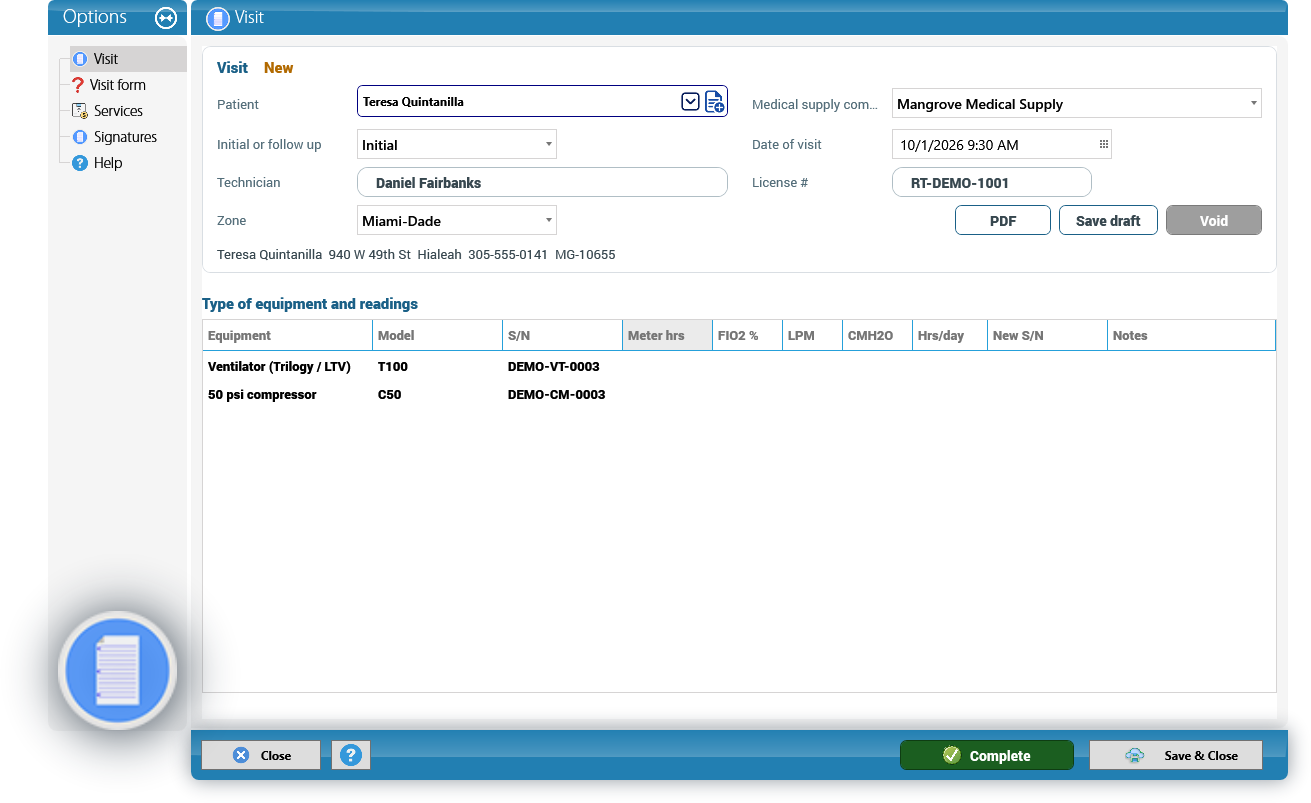
Task: Select the 50 psi compressor row
Action: coord(739,395)
